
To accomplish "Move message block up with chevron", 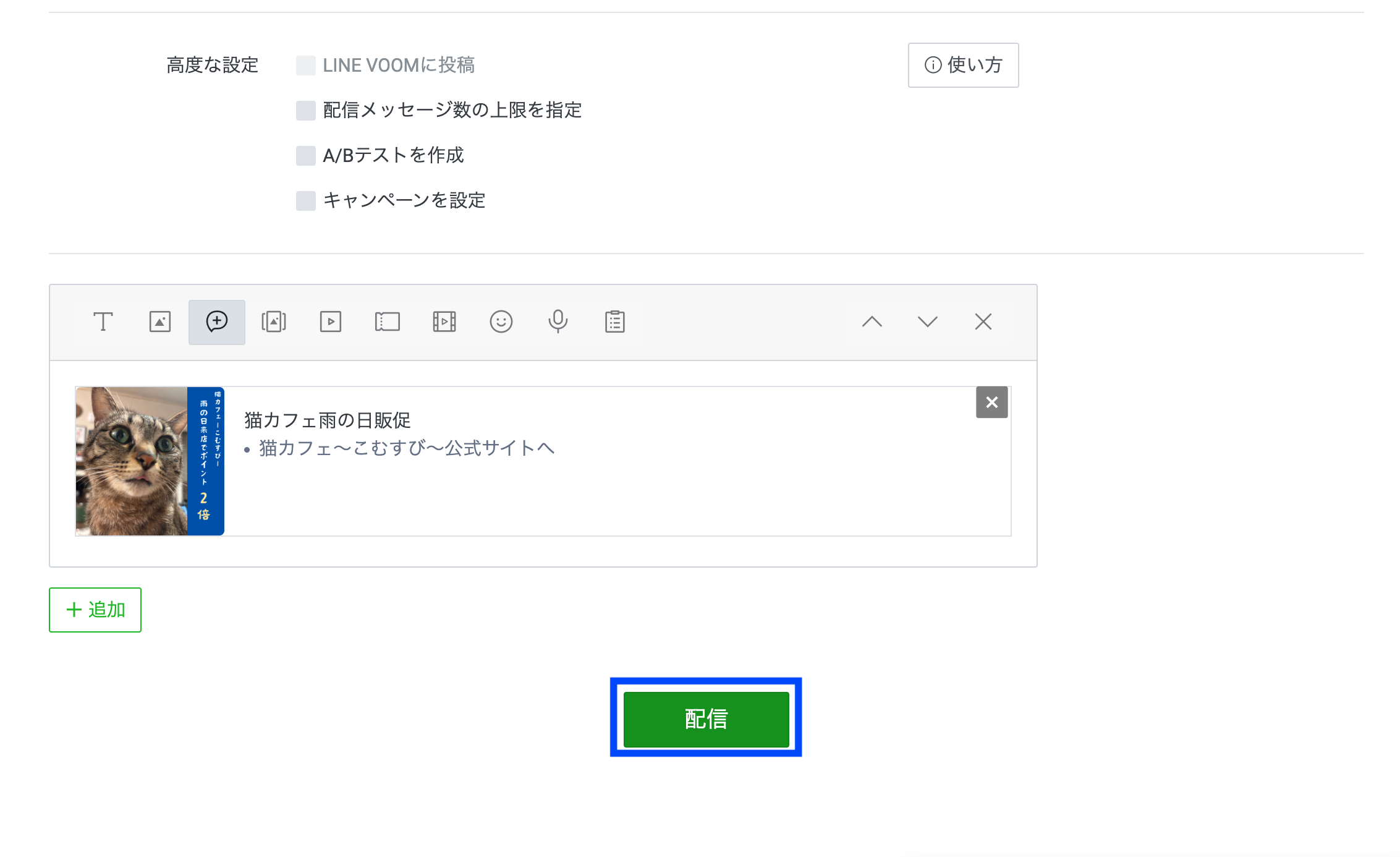I will (872, 322).
